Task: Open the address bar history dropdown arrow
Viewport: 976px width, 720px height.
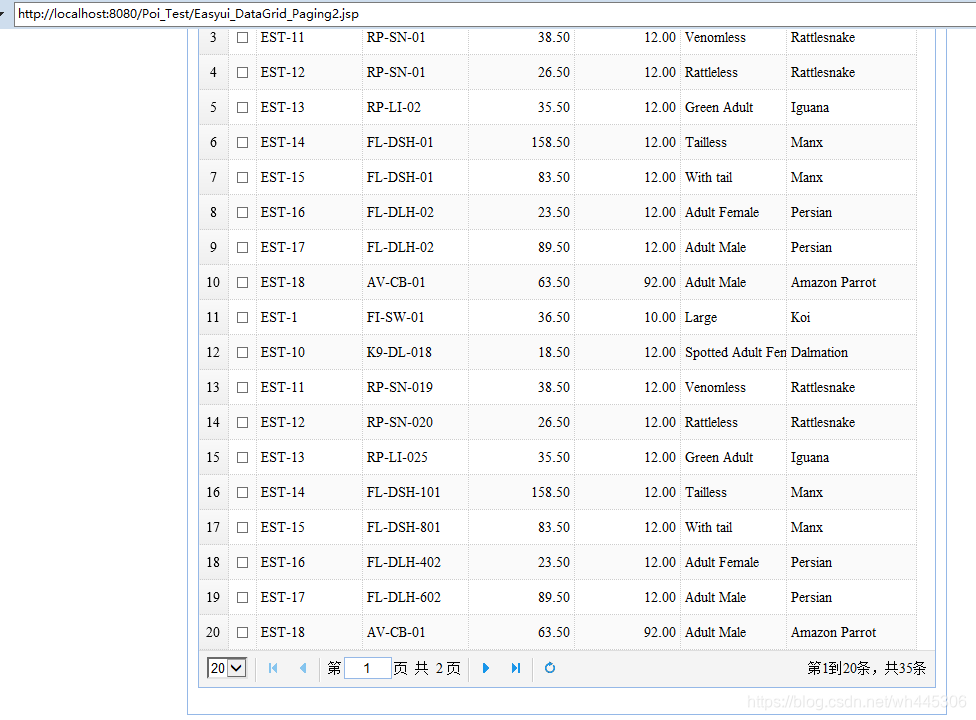Action: (2, 14)
